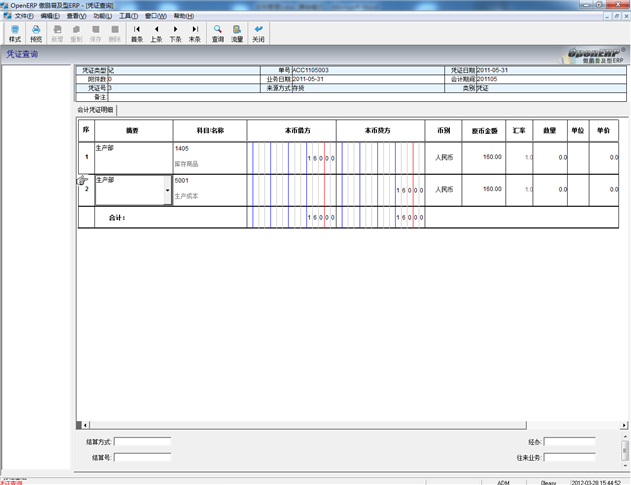631x485 pixels.
Task: Select the 1405 库存商品 account cell
Action: [x=209, y=156]
